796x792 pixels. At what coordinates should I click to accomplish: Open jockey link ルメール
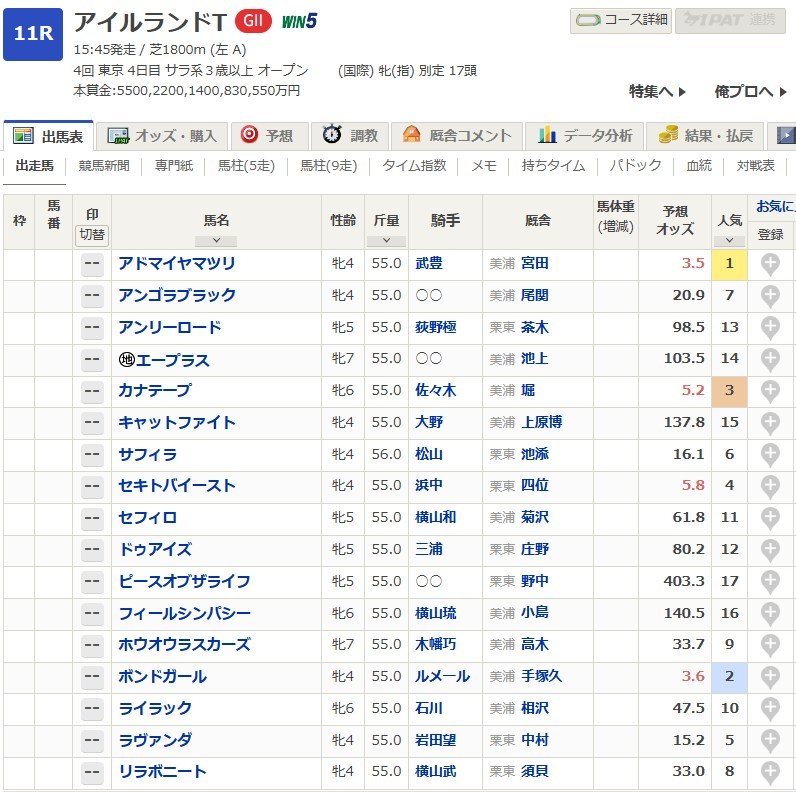coord(442,677)
